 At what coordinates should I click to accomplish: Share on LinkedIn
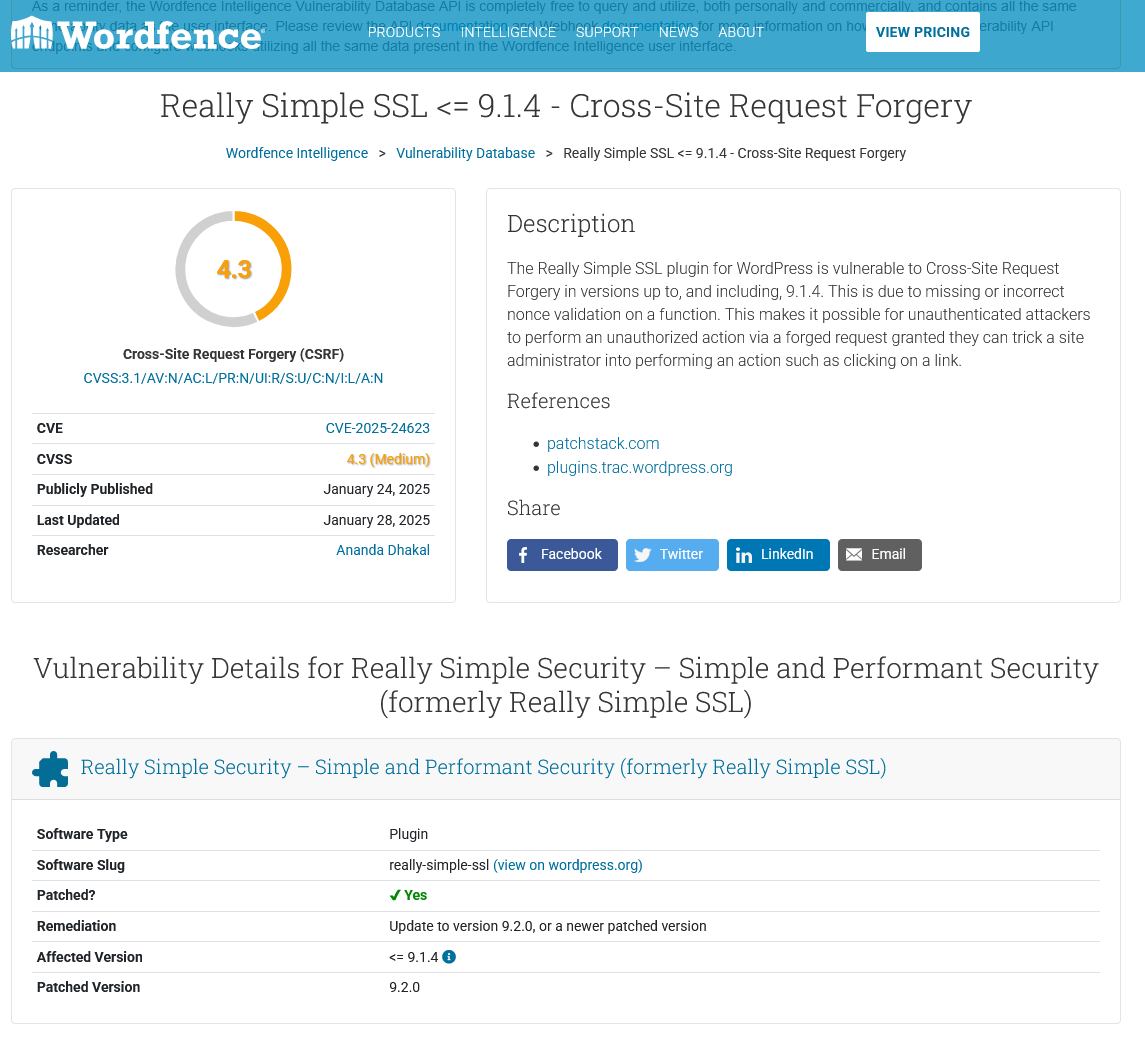click(x=778, y=555)
